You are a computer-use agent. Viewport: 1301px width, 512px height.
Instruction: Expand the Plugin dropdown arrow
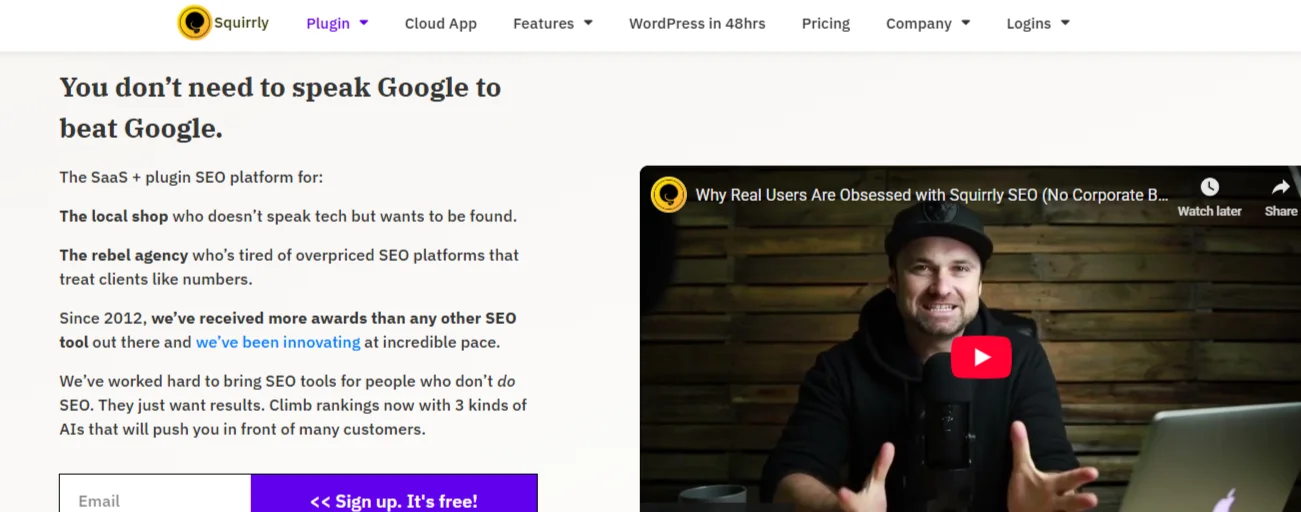point(364,23)
